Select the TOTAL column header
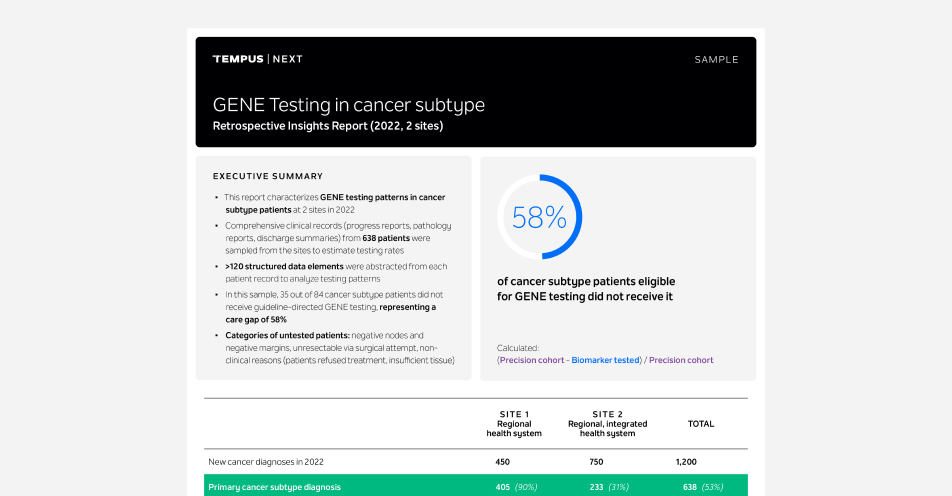952x496 pixels. (x=701, y=423)
